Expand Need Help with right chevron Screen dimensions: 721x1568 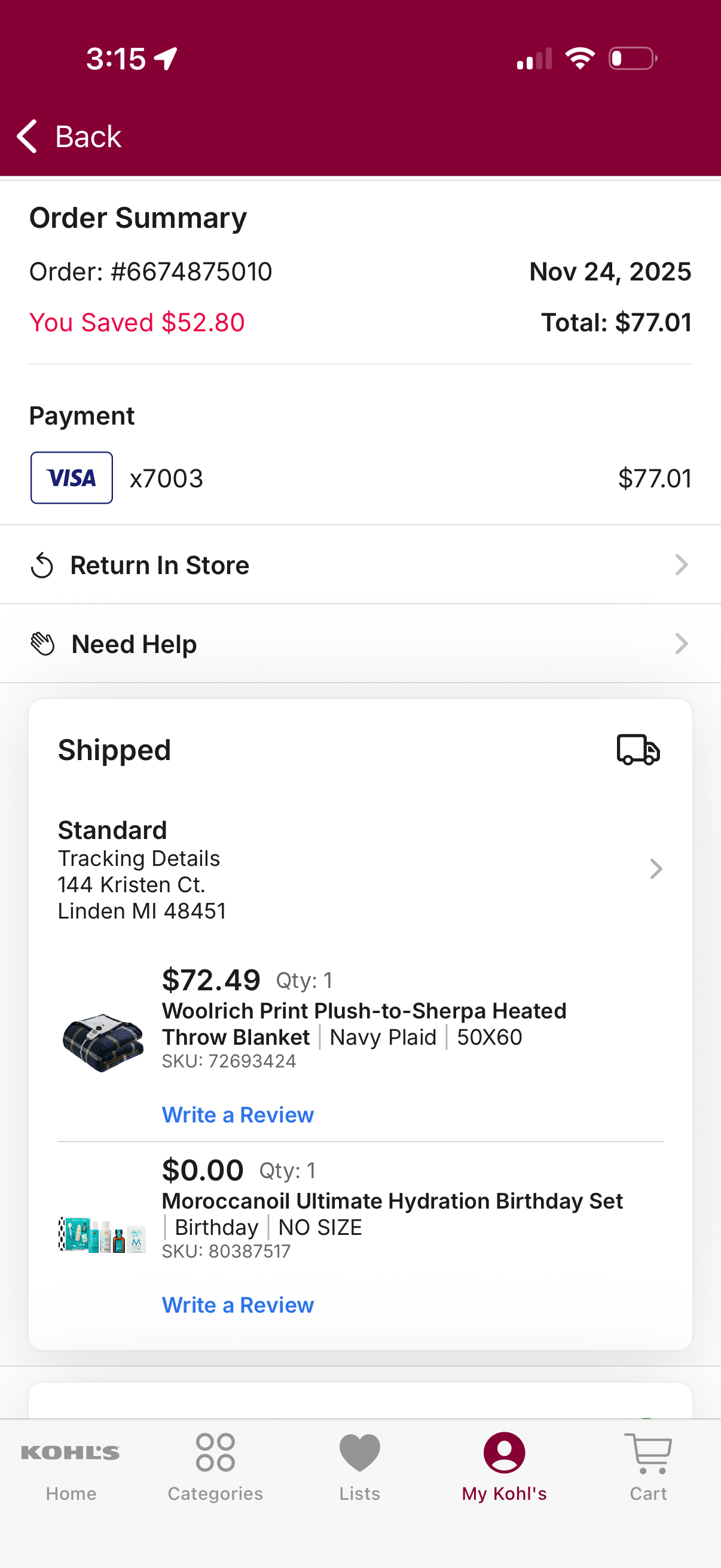point(682,644)
